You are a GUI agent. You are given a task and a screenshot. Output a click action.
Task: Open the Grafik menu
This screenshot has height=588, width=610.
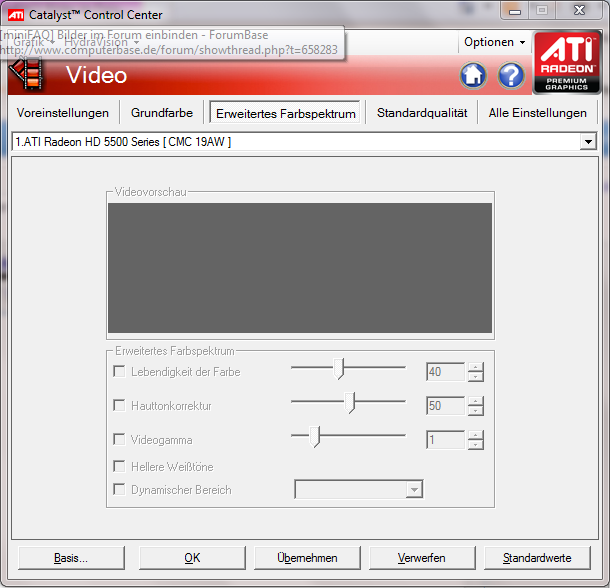34,42
